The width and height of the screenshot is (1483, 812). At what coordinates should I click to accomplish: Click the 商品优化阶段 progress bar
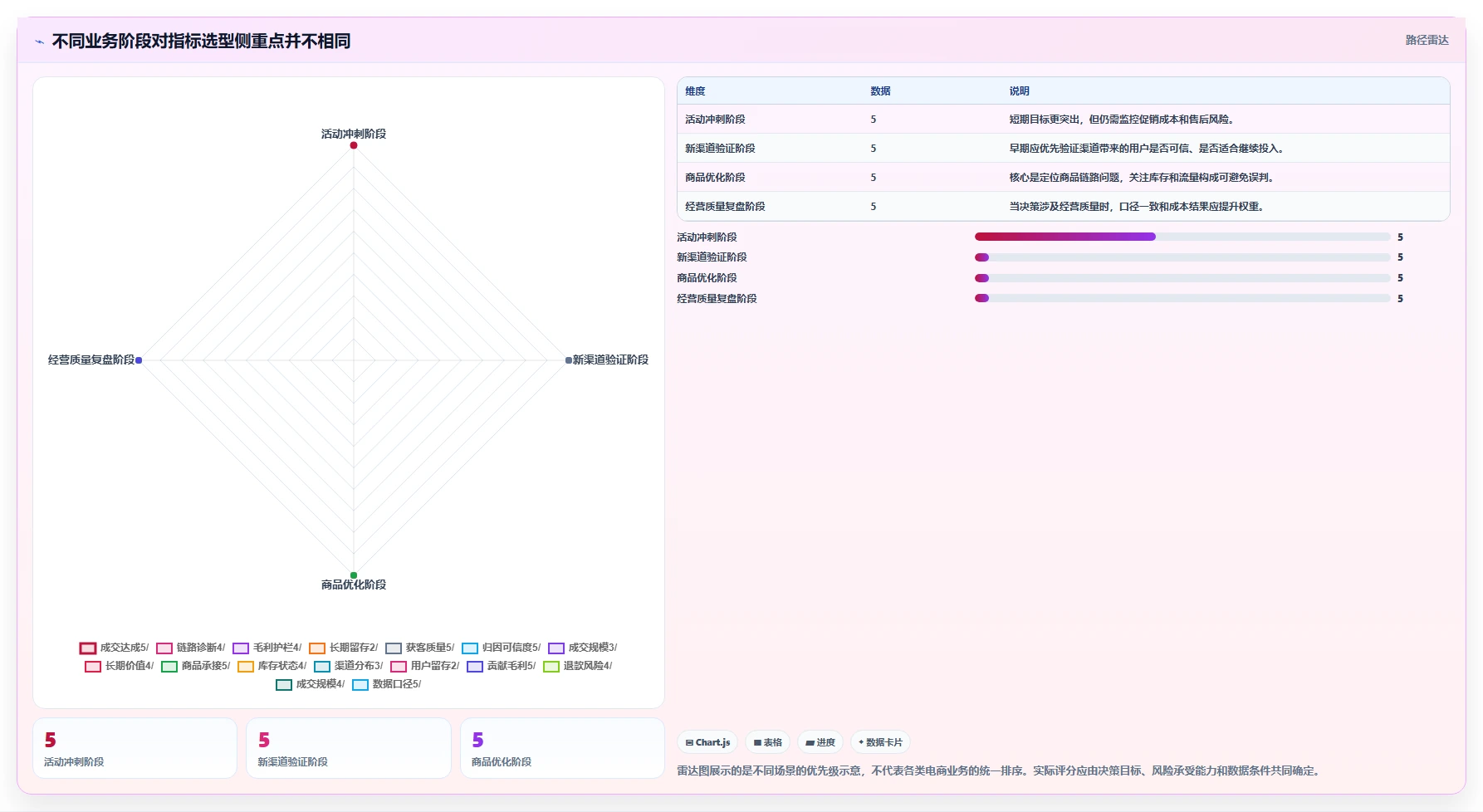pyautogui.click(x=1182, y=278)
